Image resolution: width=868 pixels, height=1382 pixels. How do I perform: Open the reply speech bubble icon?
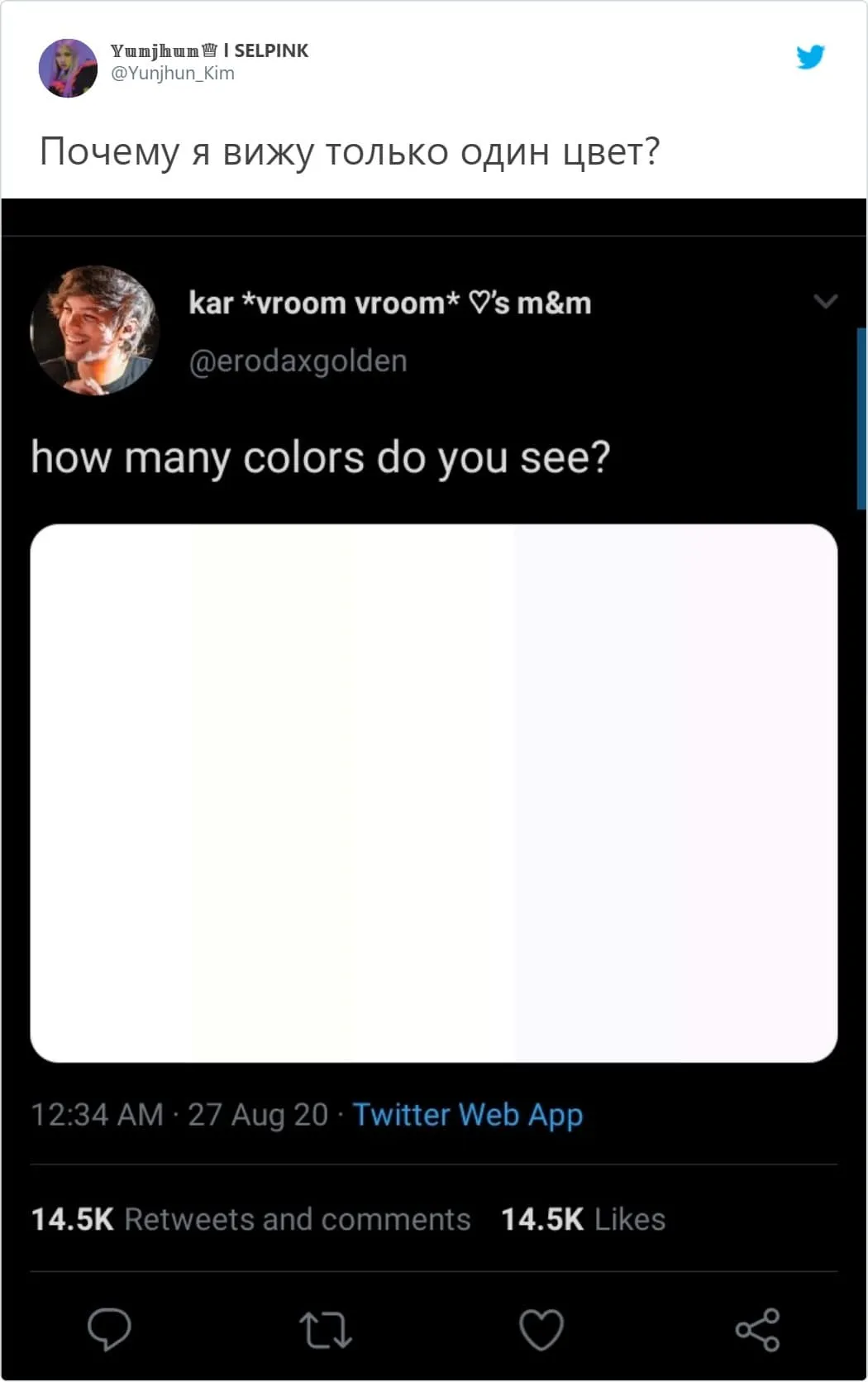pos(109,1329)
